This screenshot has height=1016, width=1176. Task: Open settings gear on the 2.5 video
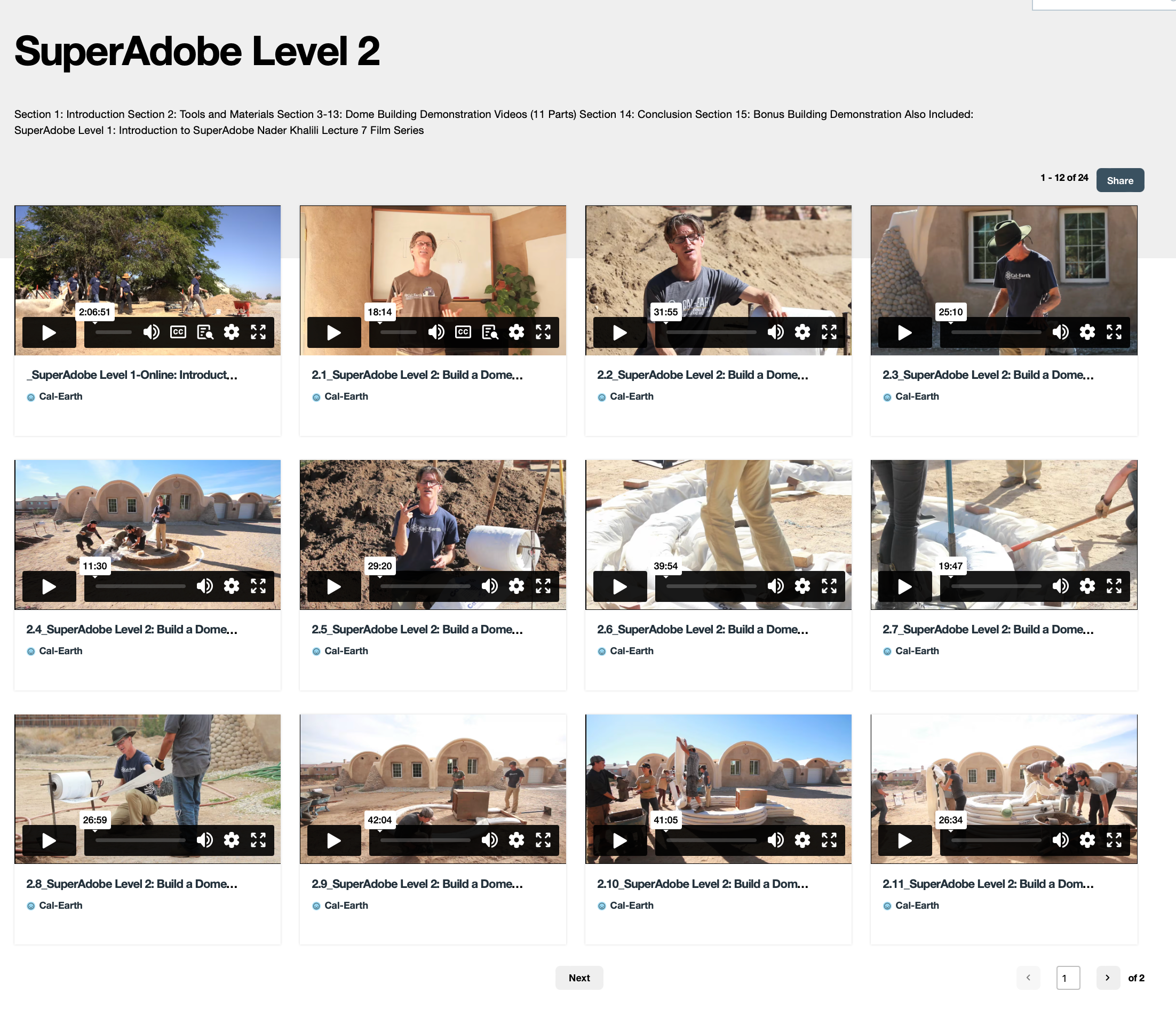click(516, 586)
